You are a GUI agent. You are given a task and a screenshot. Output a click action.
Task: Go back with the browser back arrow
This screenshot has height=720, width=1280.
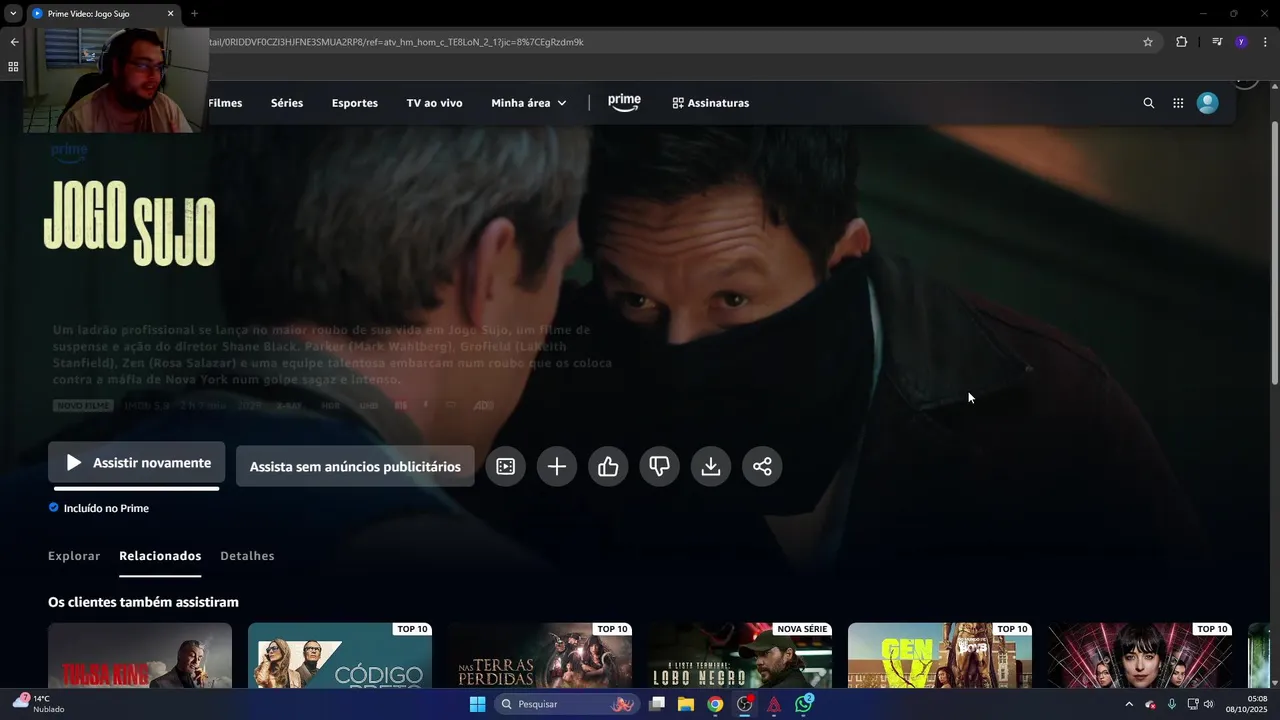click(14, 42)
